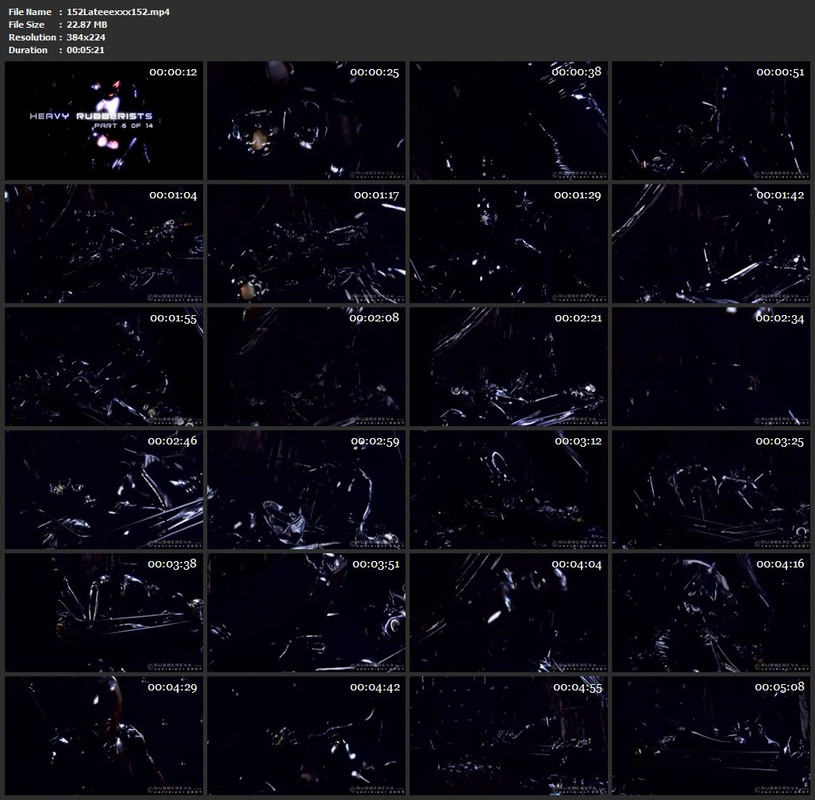Image resolution: width=815 pixels, height=800 pixels.
Task: Select the thumbnail at timestamp 00:00:12
Action: [104, 121]
